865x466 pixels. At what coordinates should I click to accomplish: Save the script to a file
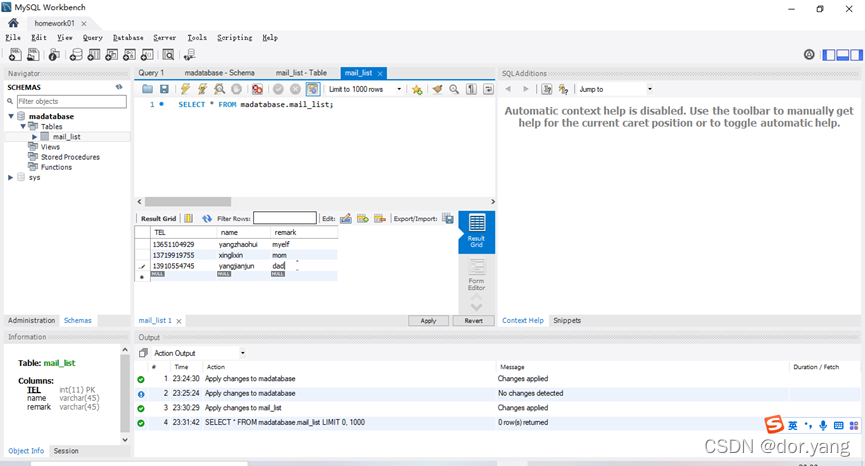click(x=164, y=89)
